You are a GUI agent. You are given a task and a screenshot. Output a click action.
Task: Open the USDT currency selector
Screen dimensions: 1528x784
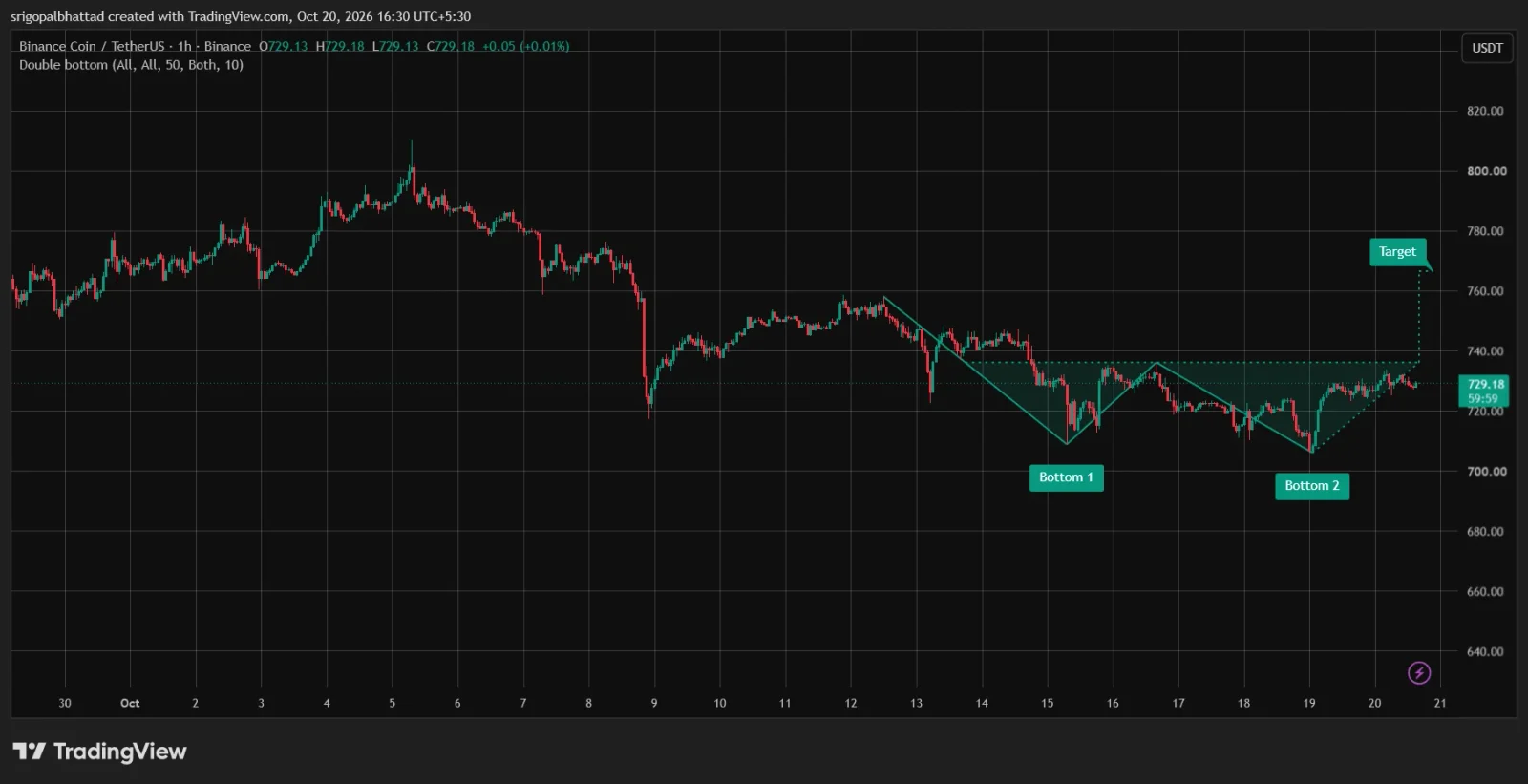click(x=1487, y=48)
